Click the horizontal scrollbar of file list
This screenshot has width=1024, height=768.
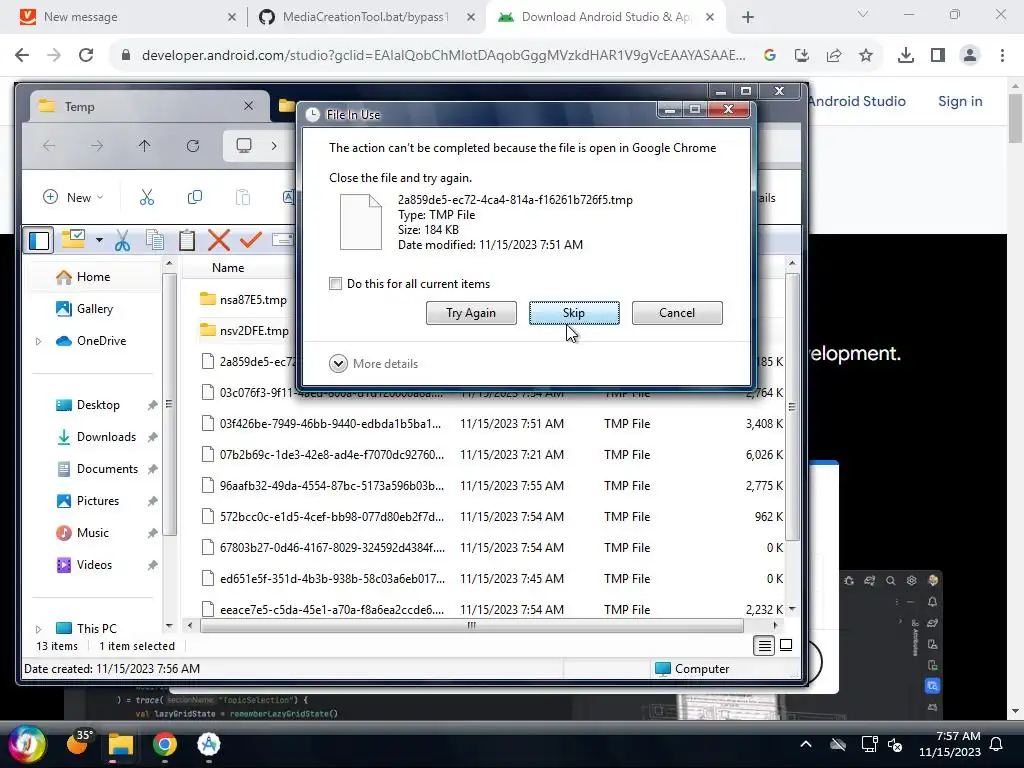472,626
